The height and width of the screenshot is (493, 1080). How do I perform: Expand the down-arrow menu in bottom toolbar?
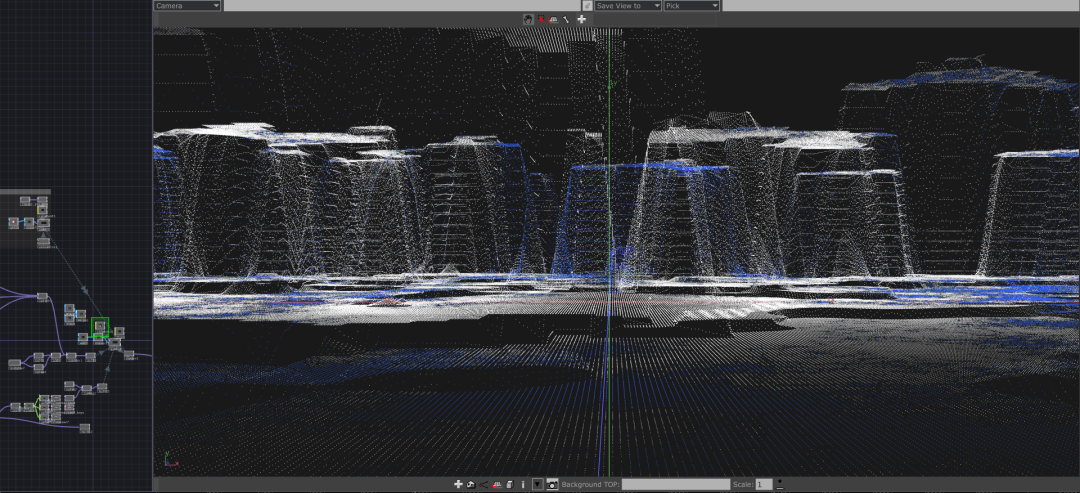538,485
